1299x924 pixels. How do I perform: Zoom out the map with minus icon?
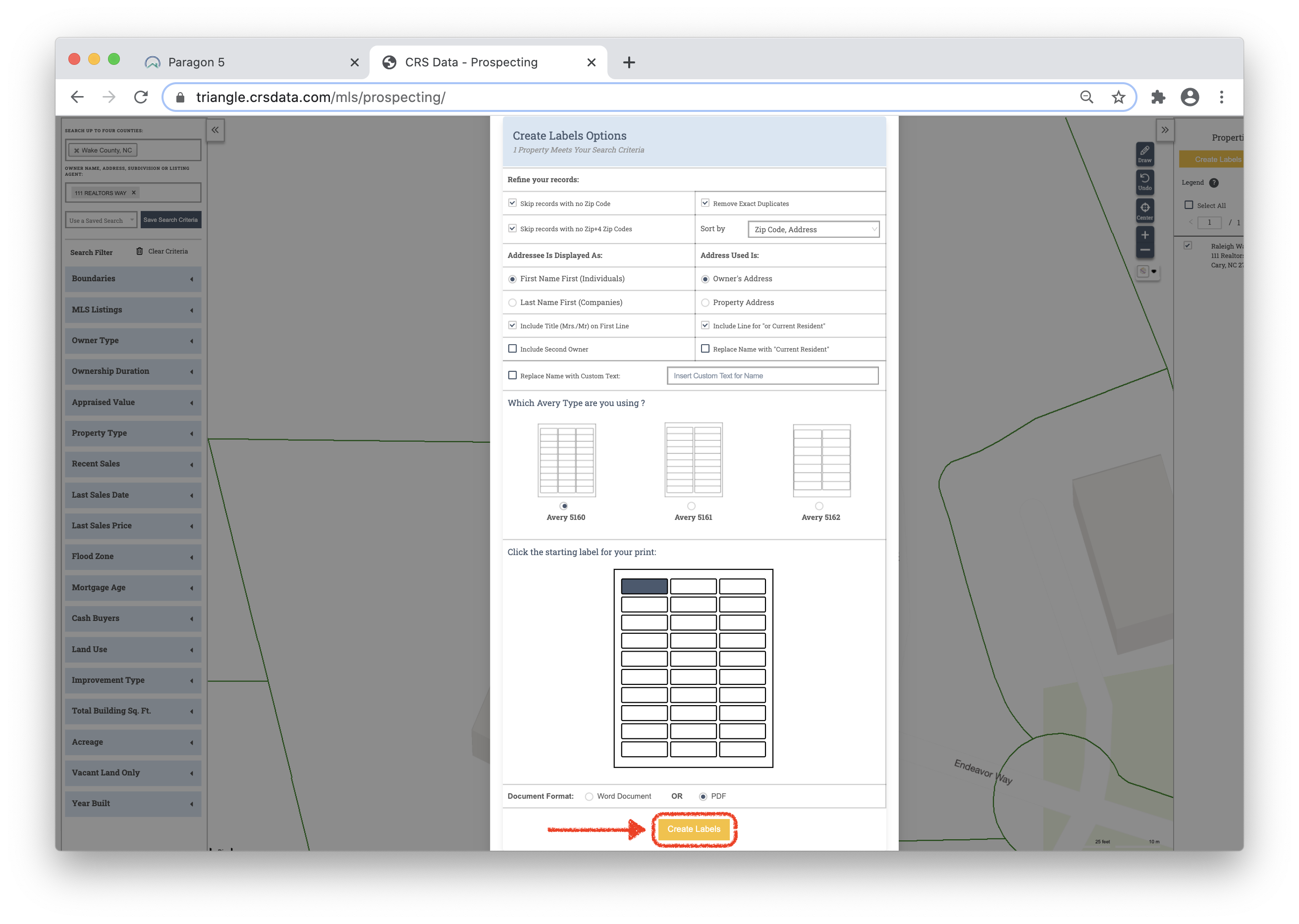click(x=1144, y=251)
